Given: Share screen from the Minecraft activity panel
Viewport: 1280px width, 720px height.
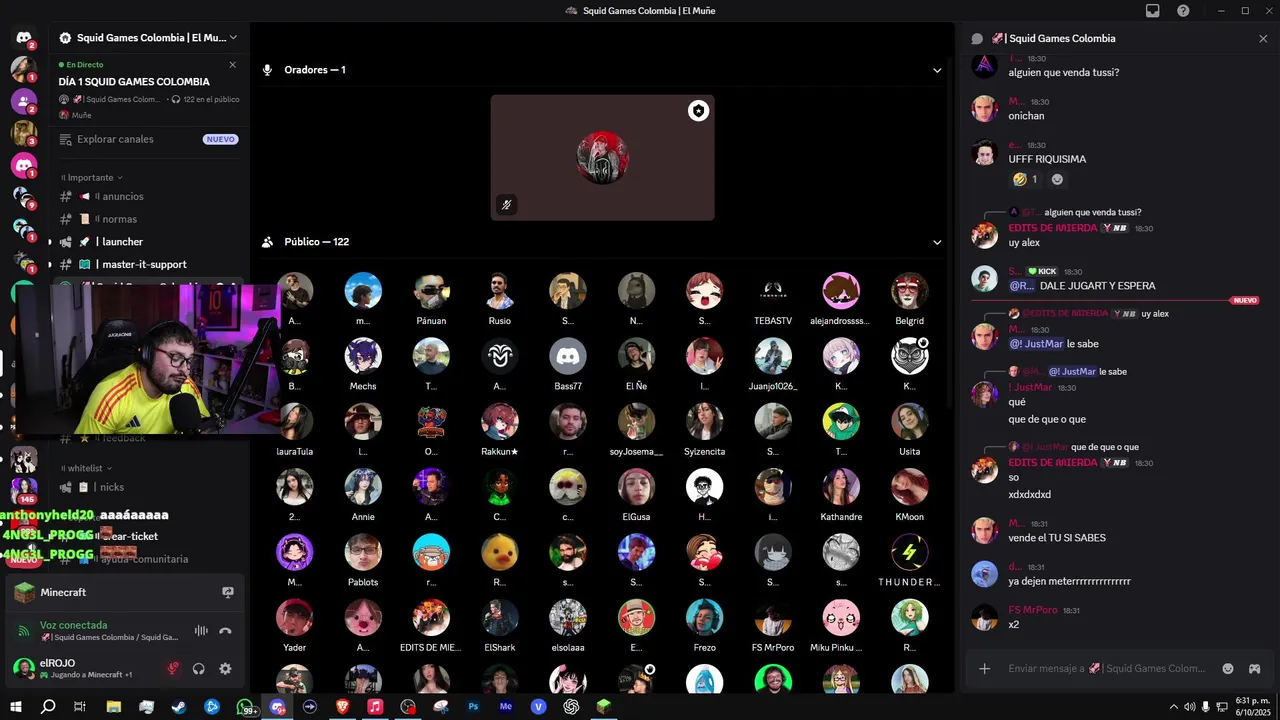Looking at the screenshot, I should 228,592.
